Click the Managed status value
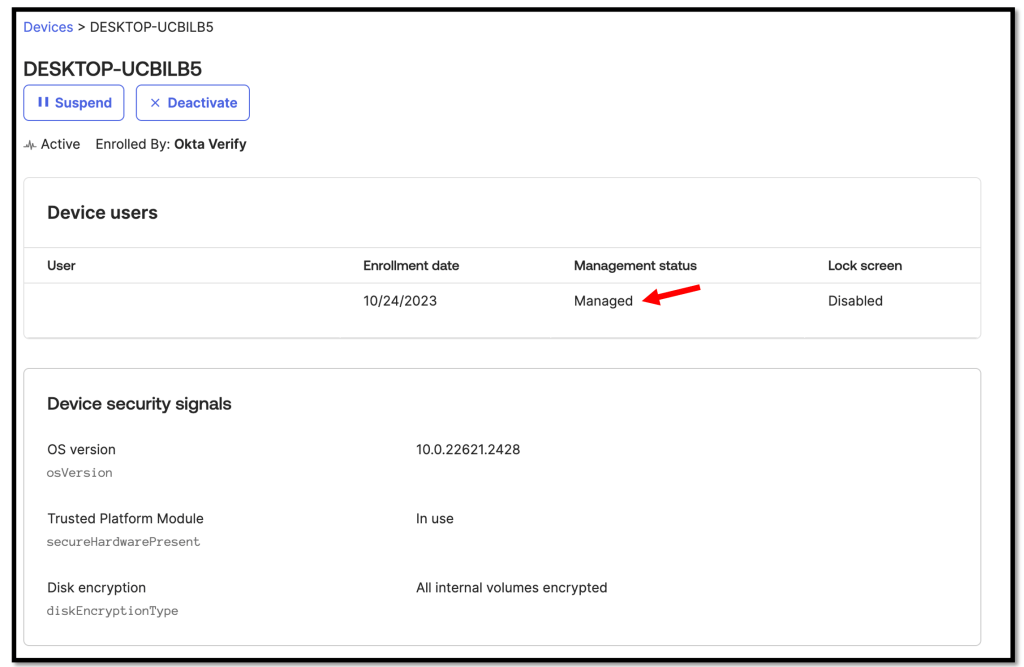 pyautogui.click(x=603, y=301)
